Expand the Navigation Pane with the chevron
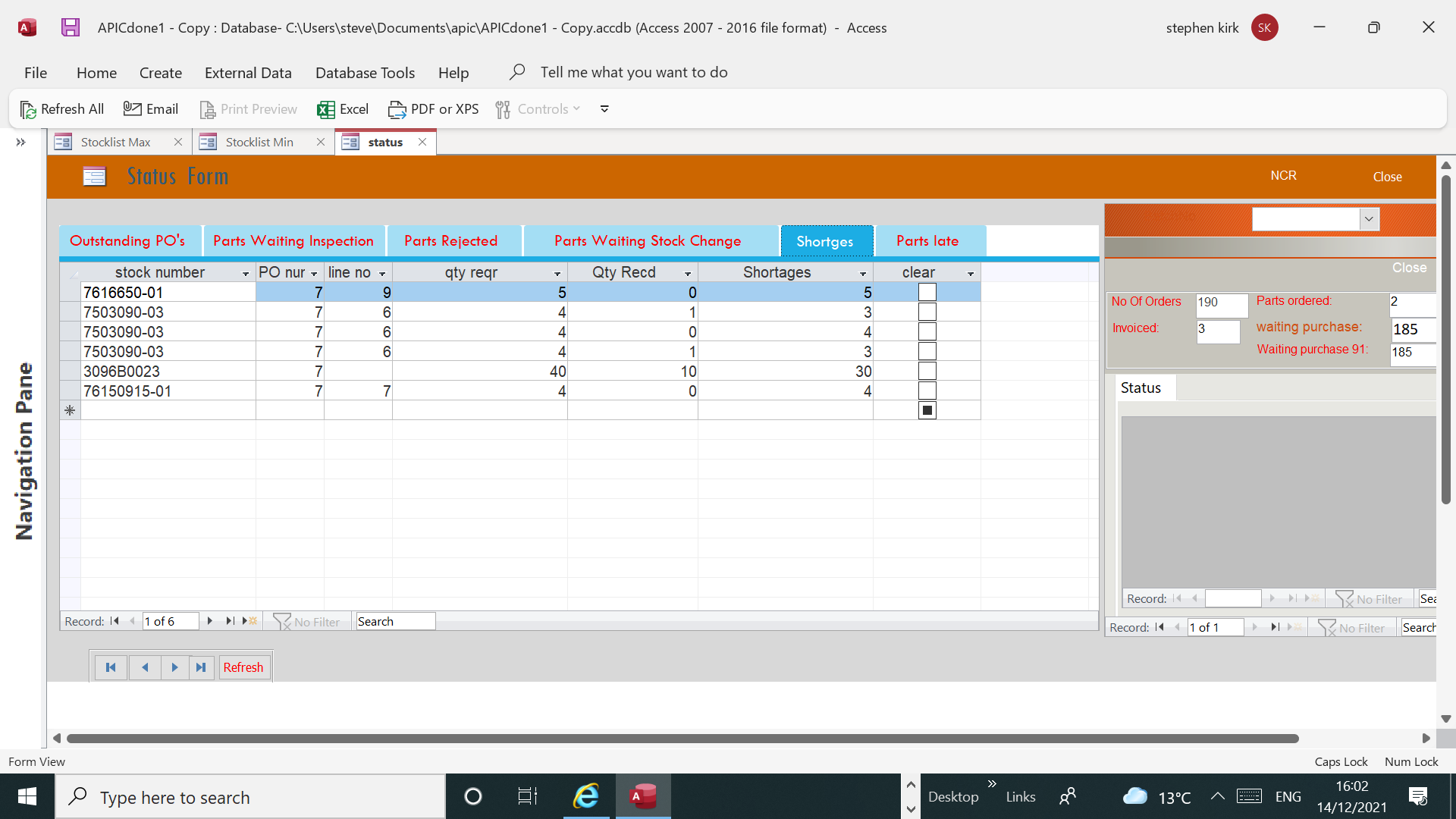This screenshot has height=819, width=1456. point(21,142)
